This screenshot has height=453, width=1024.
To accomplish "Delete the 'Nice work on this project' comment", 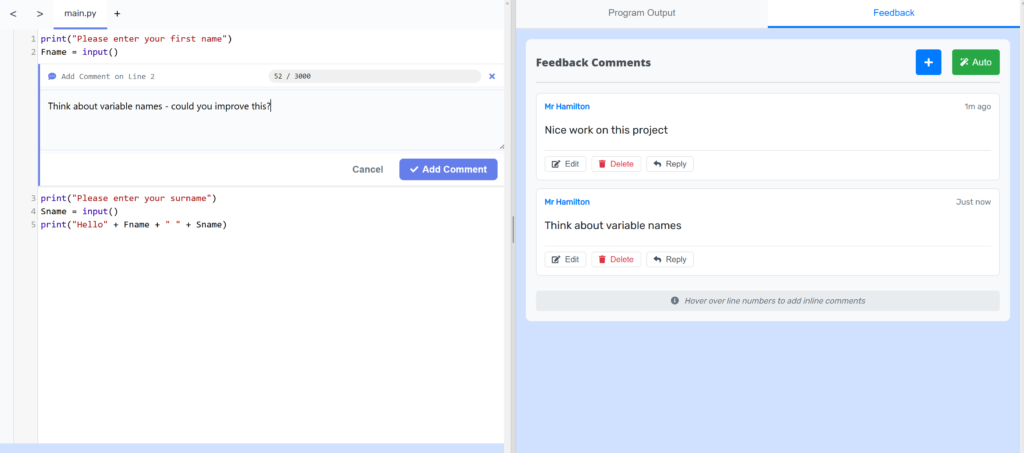I will point(614,164).
